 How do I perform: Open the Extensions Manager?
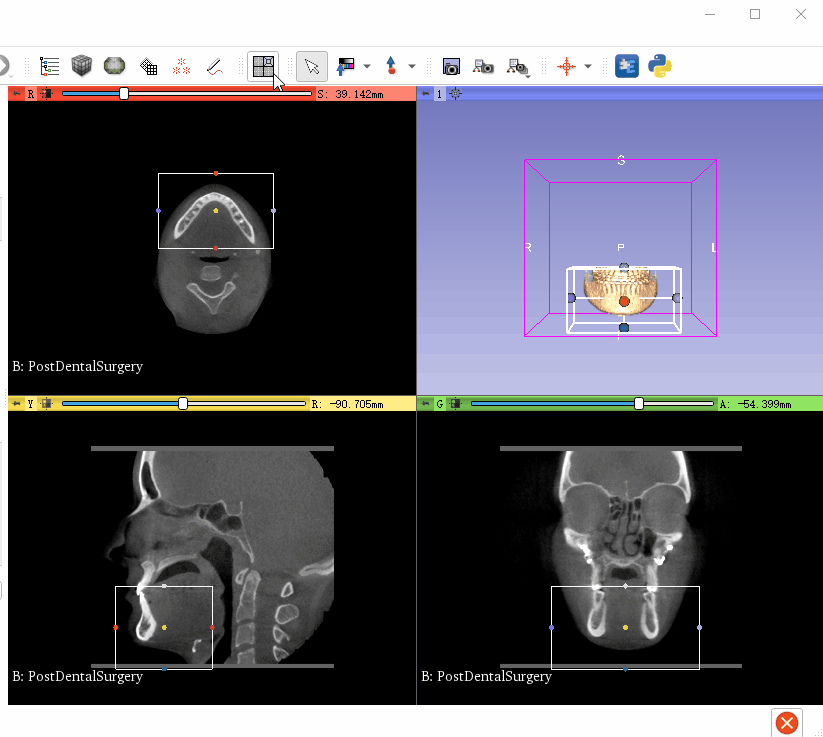pos(626,66)
